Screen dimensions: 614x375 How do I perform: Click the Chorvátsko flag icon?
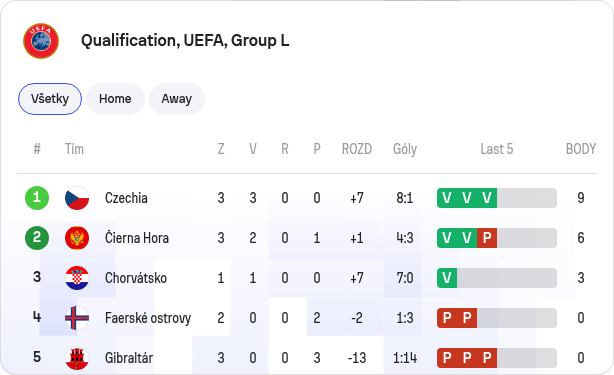click(77, 278)
